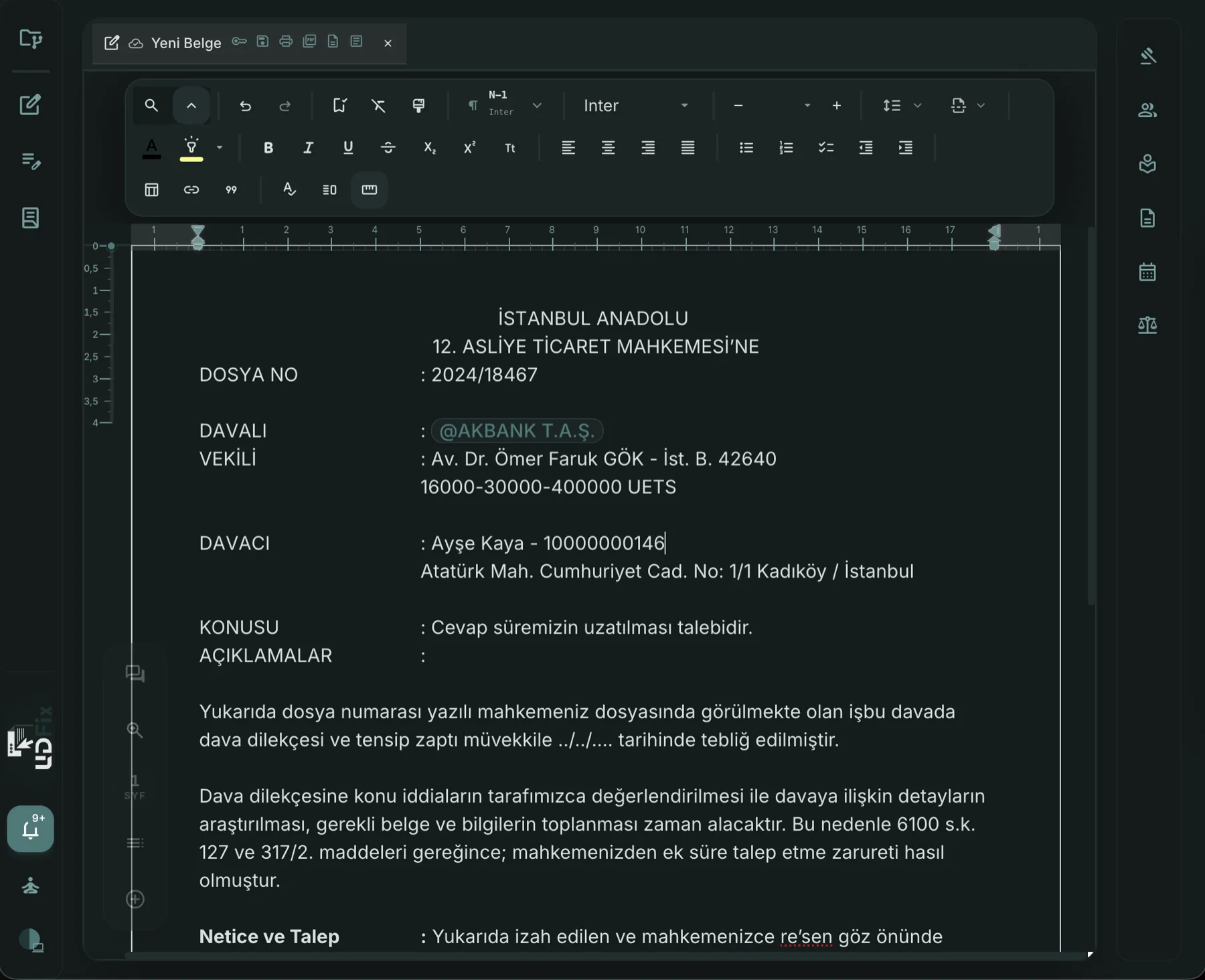1205x980 pixels.
Task: Insert a checklist
Action: pyautogui.click(x=826, y=148)
